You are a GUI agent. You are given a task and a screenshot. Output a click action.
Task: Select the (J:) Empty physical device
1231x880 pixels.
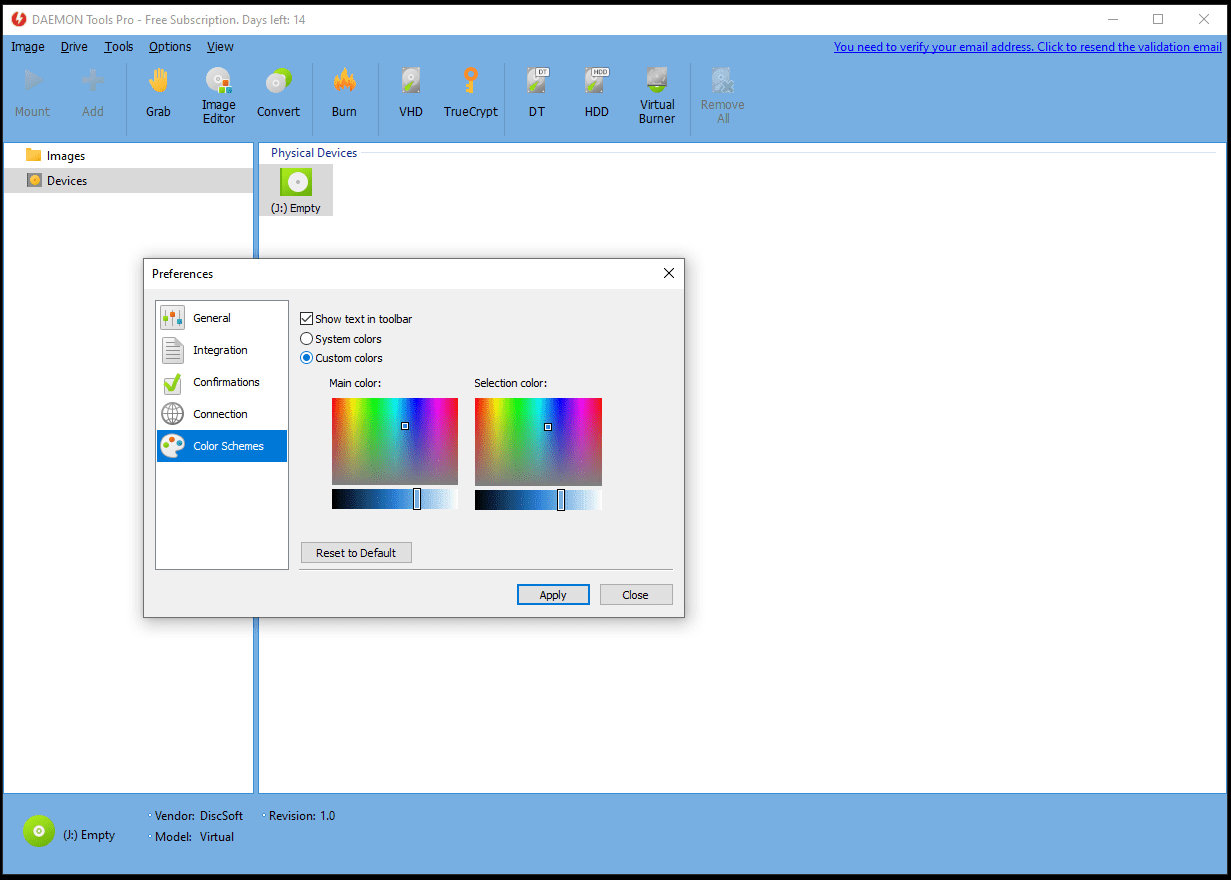tap(296, 190)
